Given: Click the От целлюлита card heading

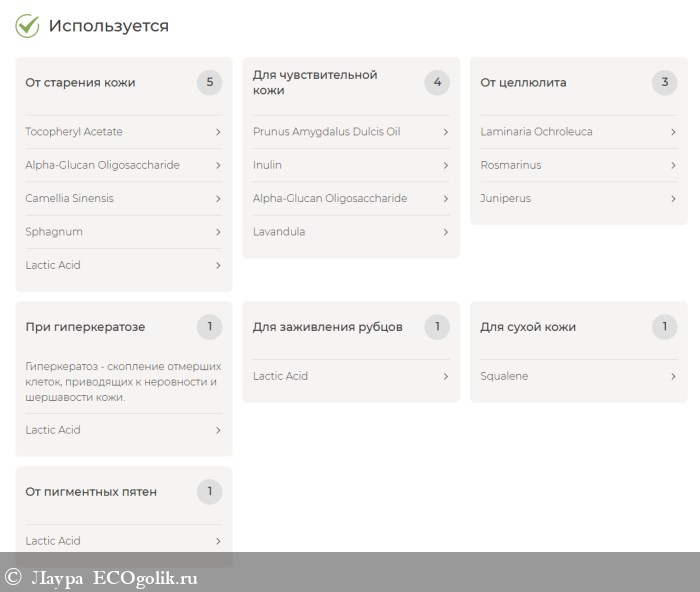Looking at the screenshot, I should coord(523,83).
